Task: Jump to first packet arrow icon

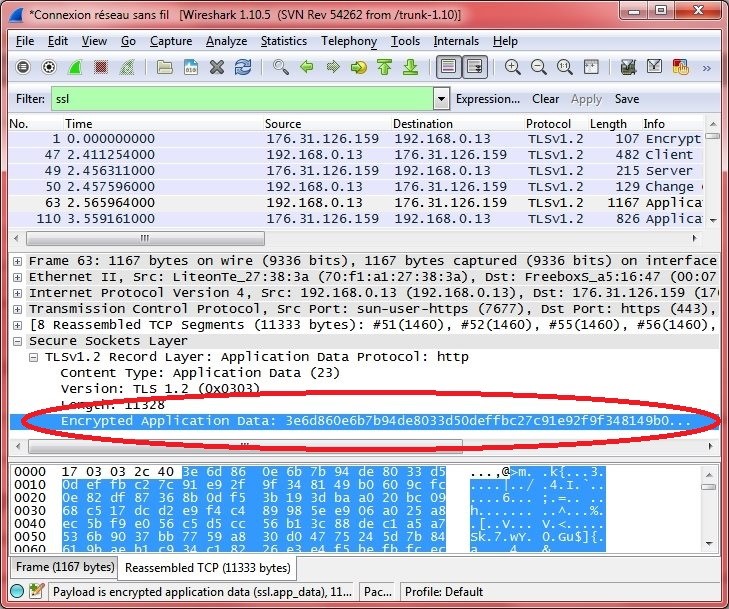Action: tap(384, 68)
